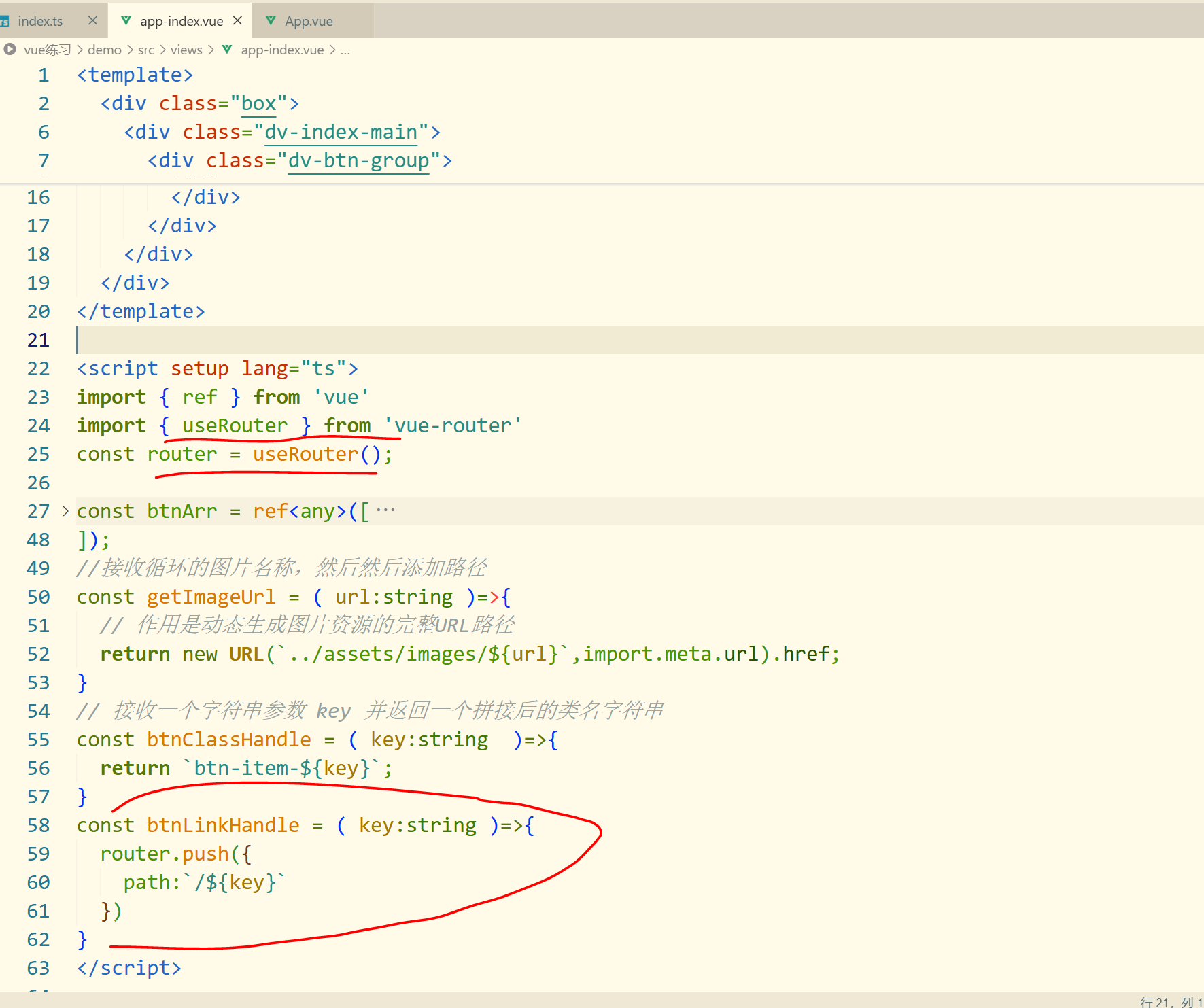Click the cursor position status '行 21, 列 1'
1204x1008 pixels.
(x=1171, y=1002)
